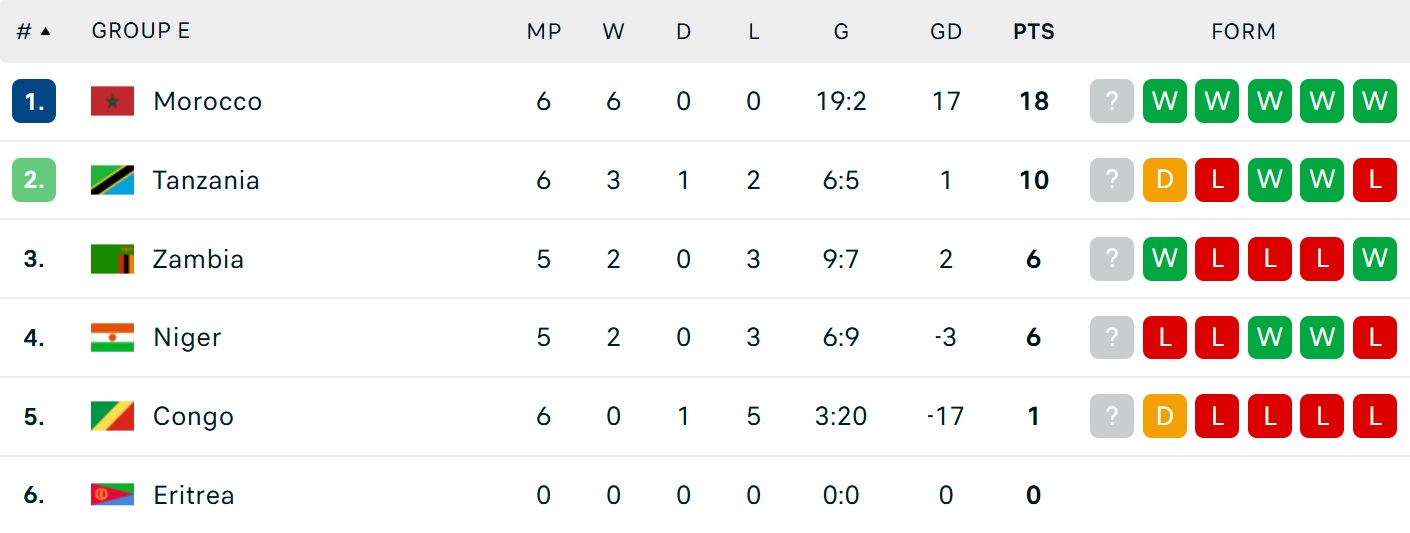The height and width of the screenshot is (533, 1410).
Task: Click the Niger flag icon
Action: coord(112,338)
